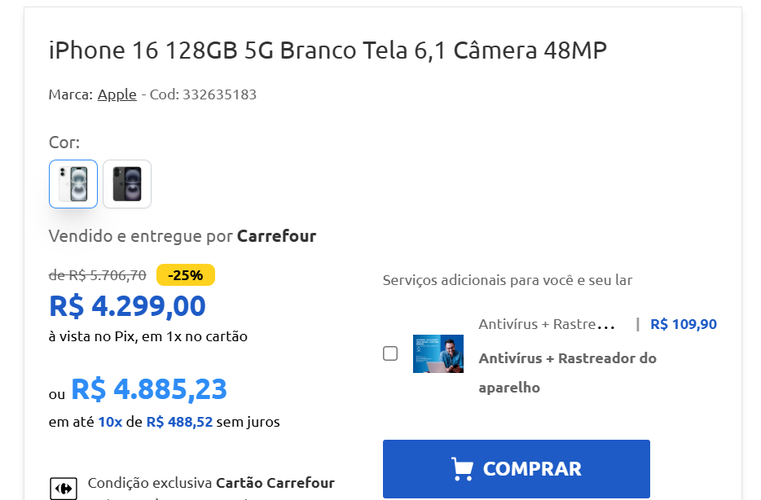Viewport: 761px width, 500px height.
Task: Click the Carrefour card icon
Action: click(63, 488)
